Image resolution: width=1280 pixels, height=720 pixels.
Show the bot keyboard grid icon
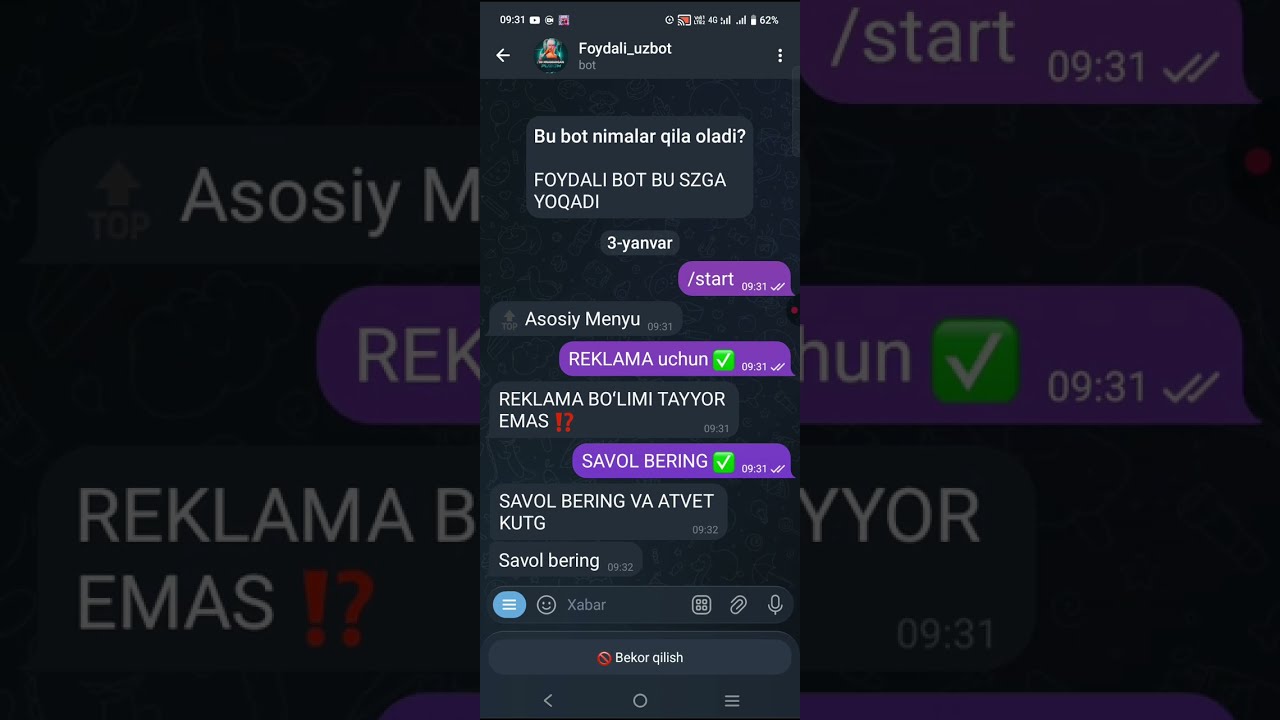(x=701, y=604)
